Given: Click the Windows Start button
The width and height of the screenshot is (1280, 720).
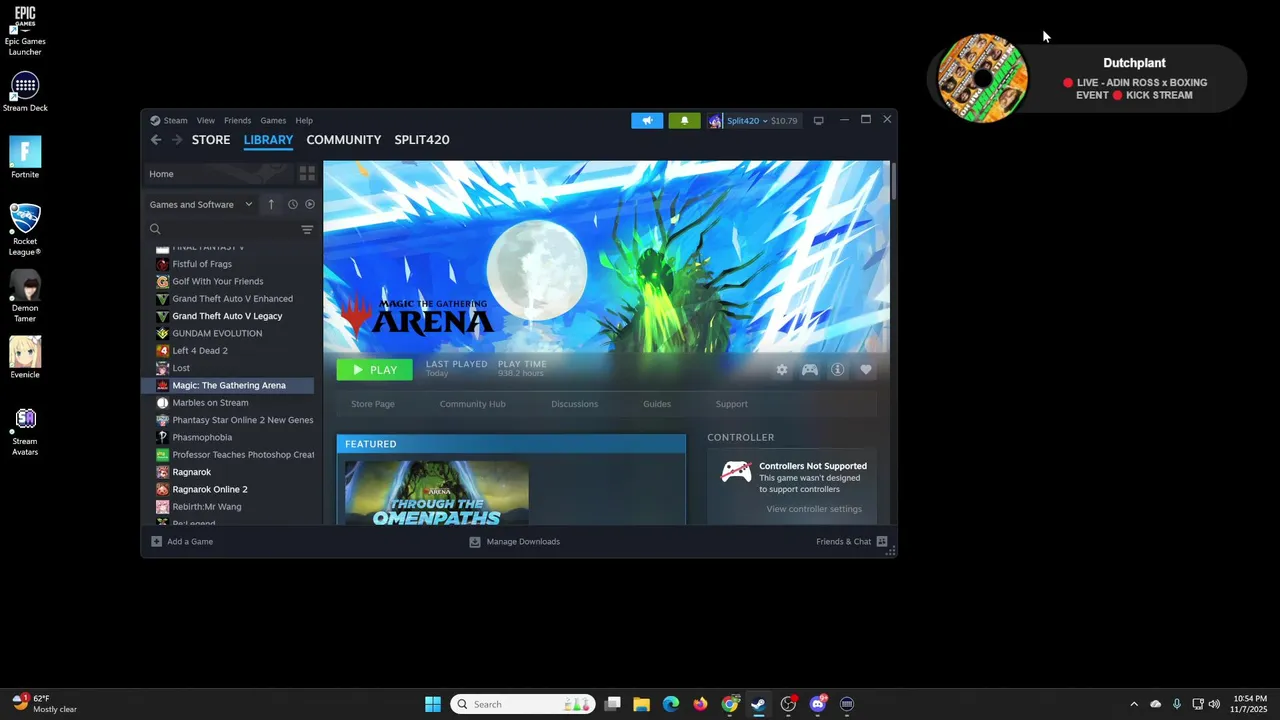Looking at the screenshot, I should pyautogui.click(x=433, y=704).
